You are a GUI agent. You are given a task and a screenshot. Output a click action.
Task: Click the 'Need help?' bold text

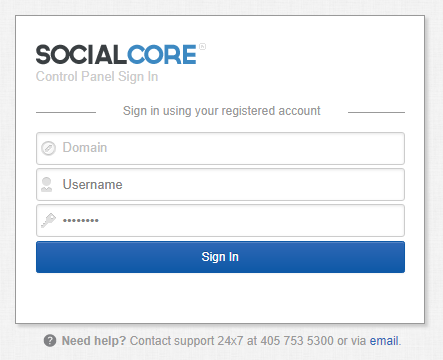[94, 341]
